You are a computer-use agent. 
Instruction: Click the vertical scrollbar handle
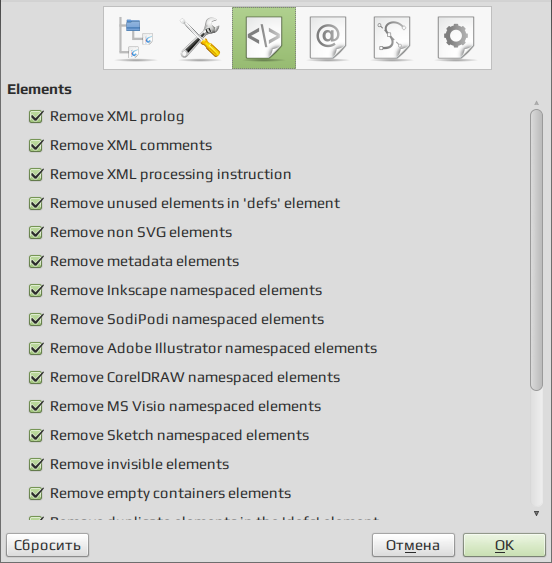[536, 250]
